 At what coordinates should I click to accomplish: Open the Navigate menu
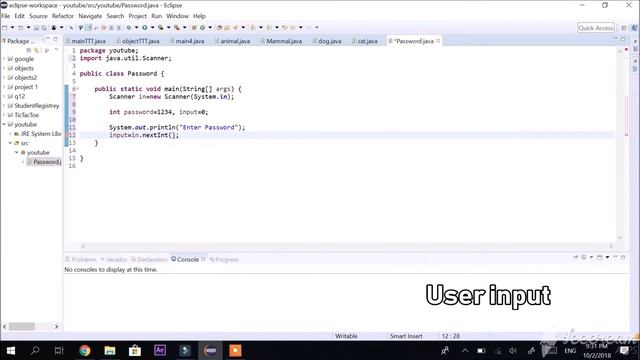(x=90, y=16)
